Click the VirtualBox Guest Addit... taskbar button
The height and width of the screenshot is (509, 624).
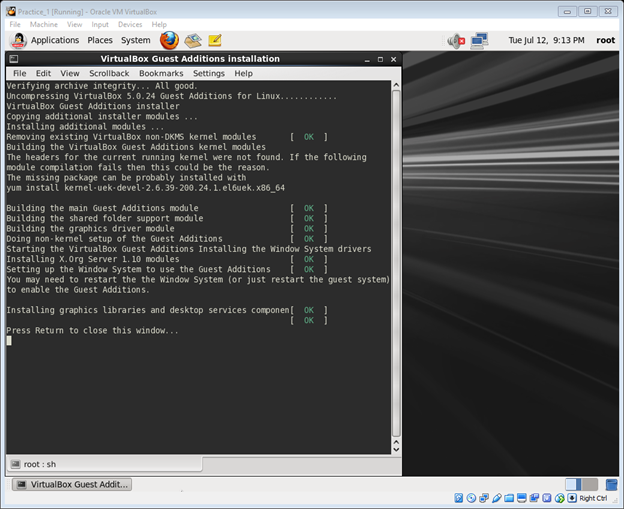pyautogui.click(x=72, y=484)
